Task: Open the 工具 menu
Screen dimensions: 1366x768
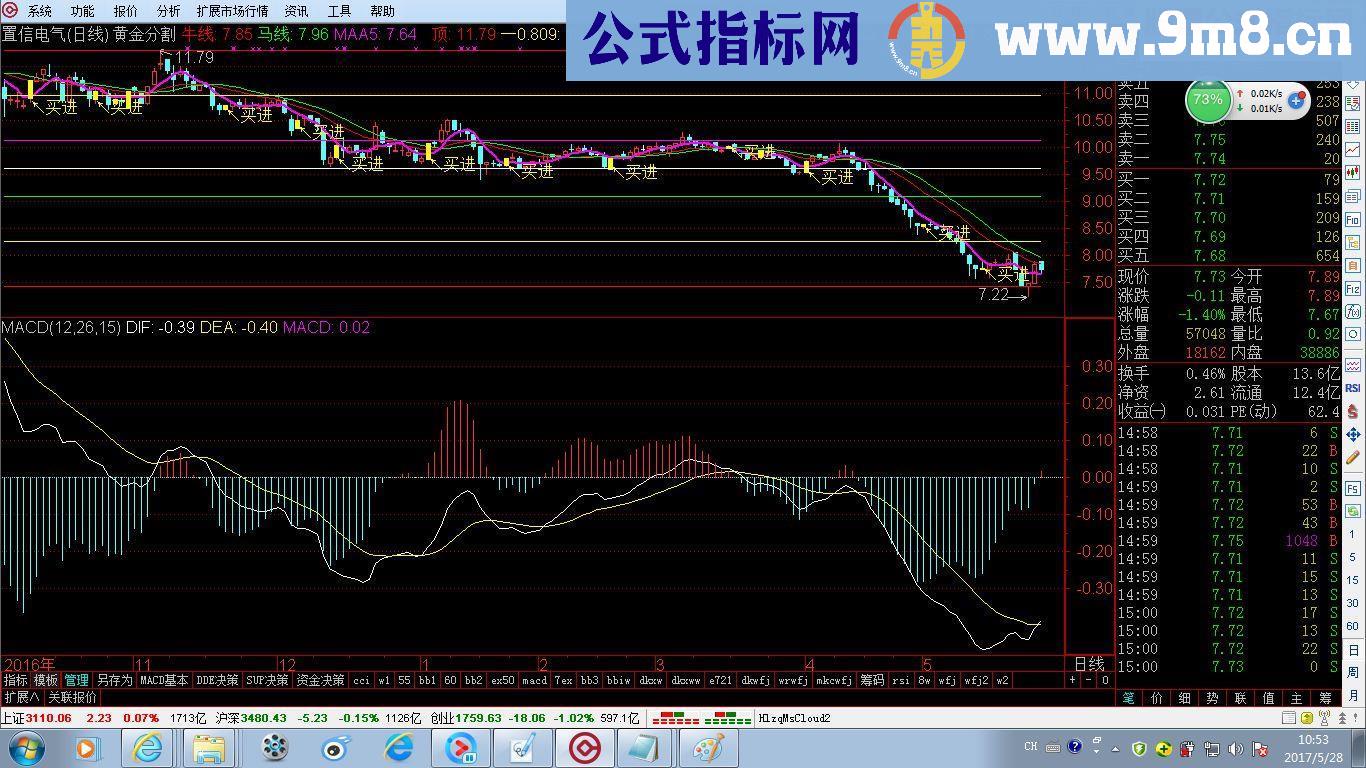Action: click(337, 11)
